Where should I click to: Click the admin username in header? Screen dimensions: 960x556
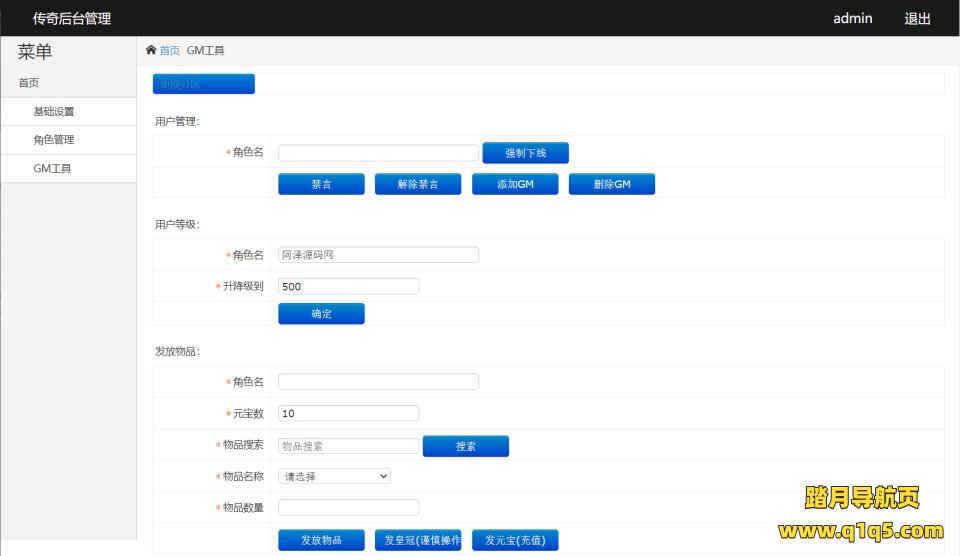852,18
